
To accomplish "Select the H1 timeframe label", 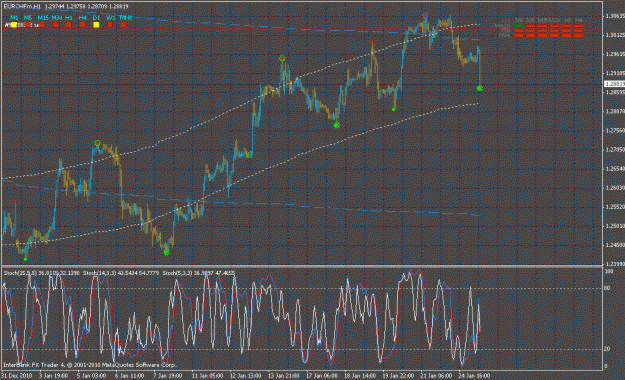I will tap(69, 18).
